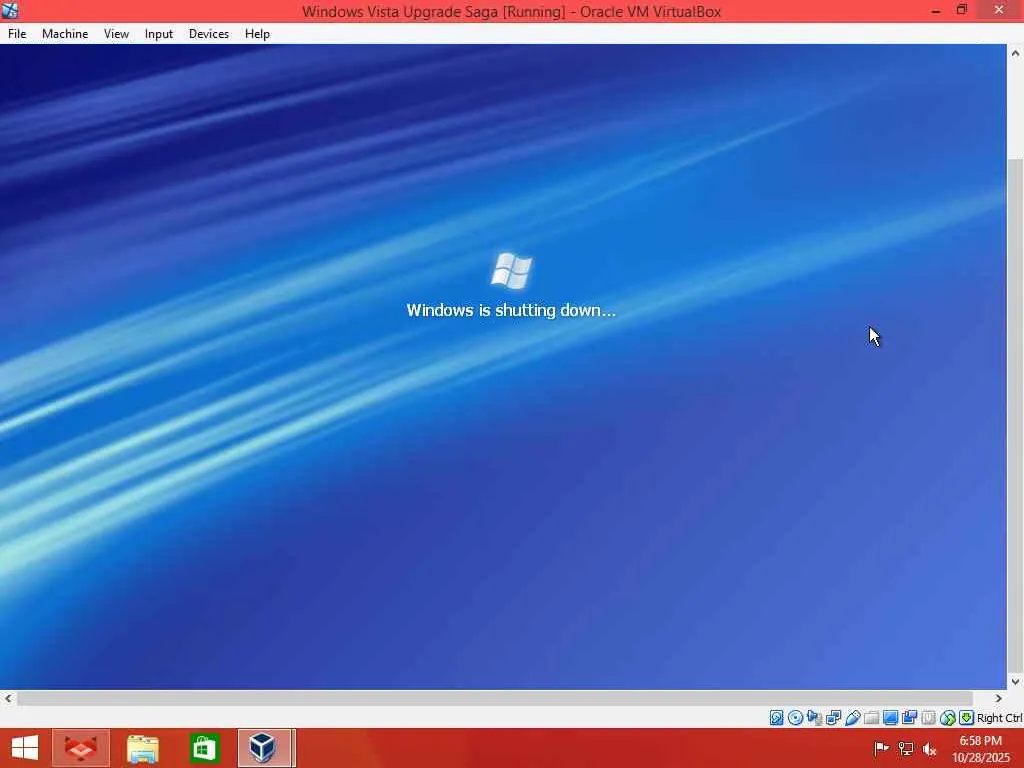1024x768 pixels.
Task: Click the network adapters status icon
Action: pos(833,718)
